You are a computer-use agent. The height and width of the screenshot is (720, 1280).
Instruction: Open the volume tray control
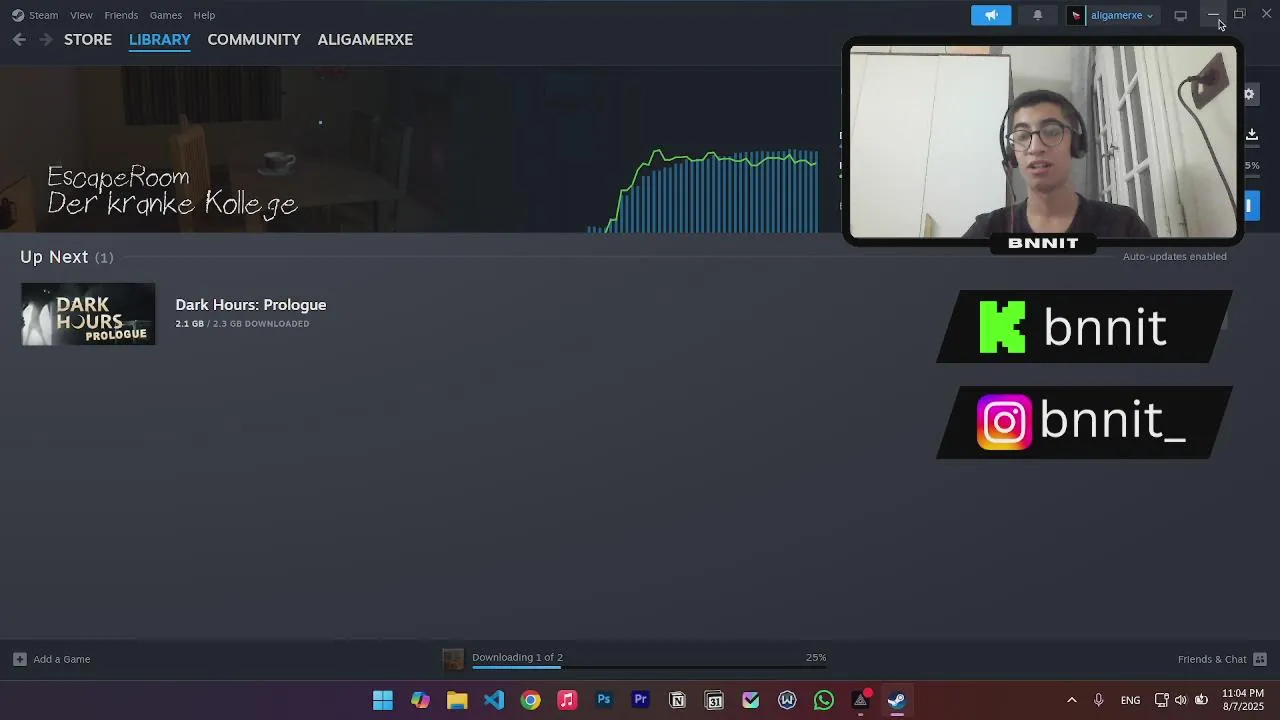pyautogui.click(x=1181, y=700)
